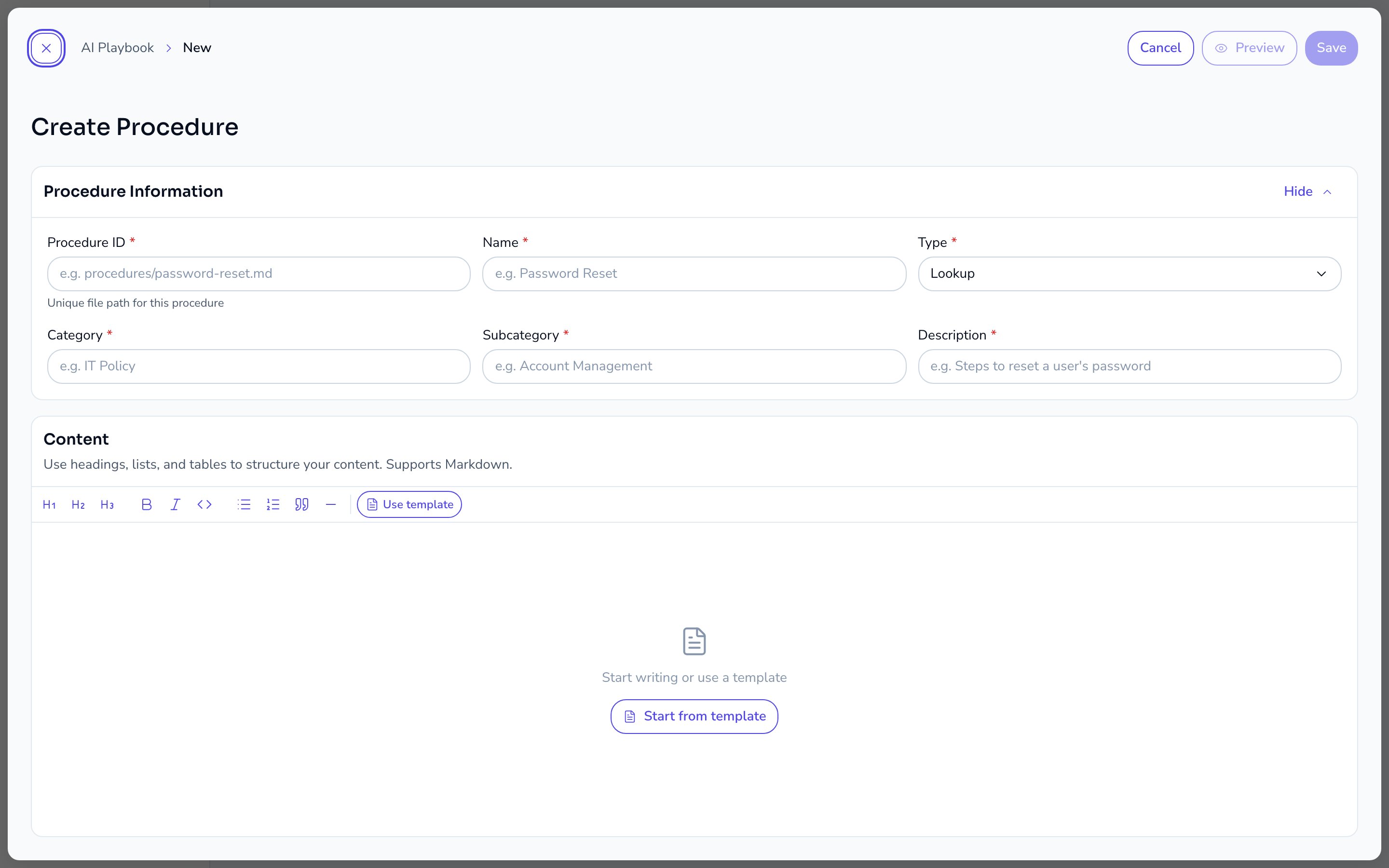Collapse Procedure Information with Hide

pos(1307,192)
